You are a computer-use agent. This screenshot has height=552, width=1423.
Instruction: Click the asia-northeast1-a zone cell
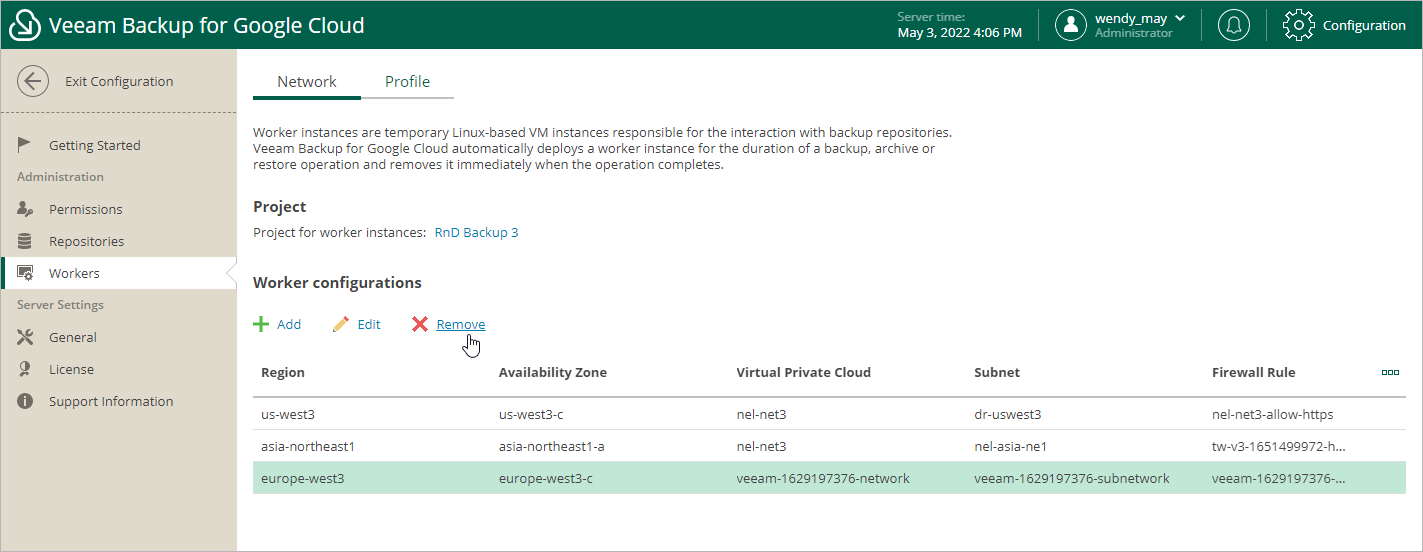(x=554, y=446)
